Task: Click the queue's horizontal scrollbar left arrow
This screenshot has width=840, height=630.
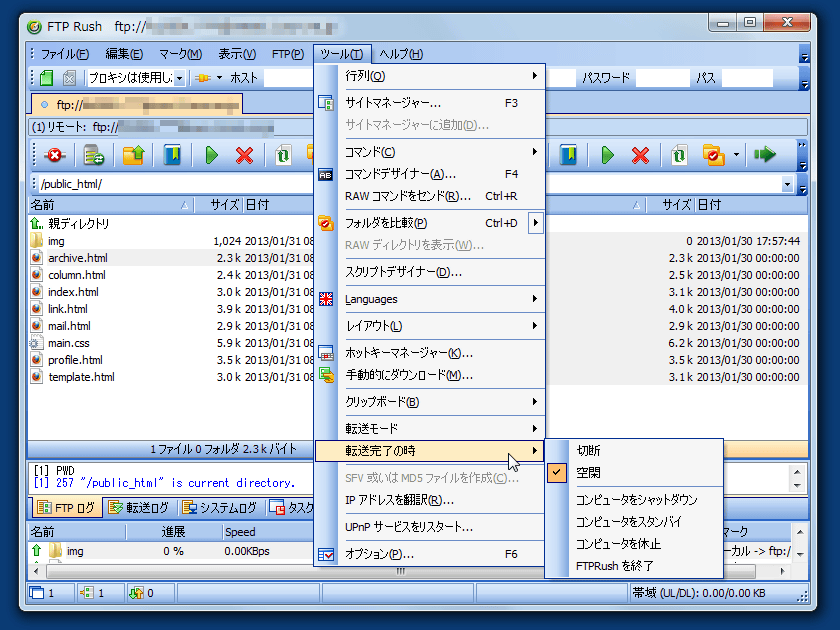Action: 36,572
